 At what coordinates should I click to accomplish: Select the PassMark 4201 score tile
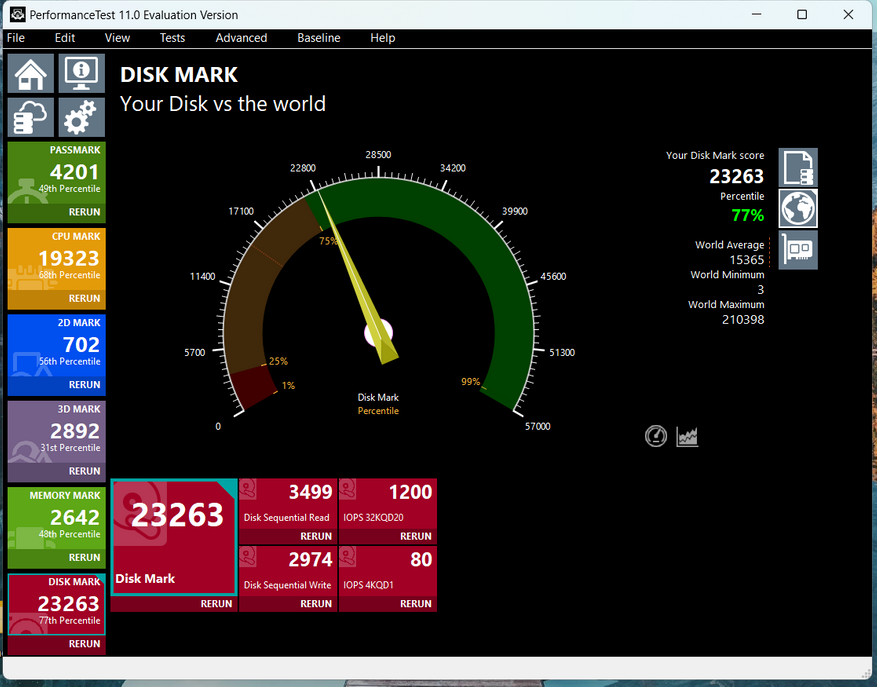click(x=56, y=173)
